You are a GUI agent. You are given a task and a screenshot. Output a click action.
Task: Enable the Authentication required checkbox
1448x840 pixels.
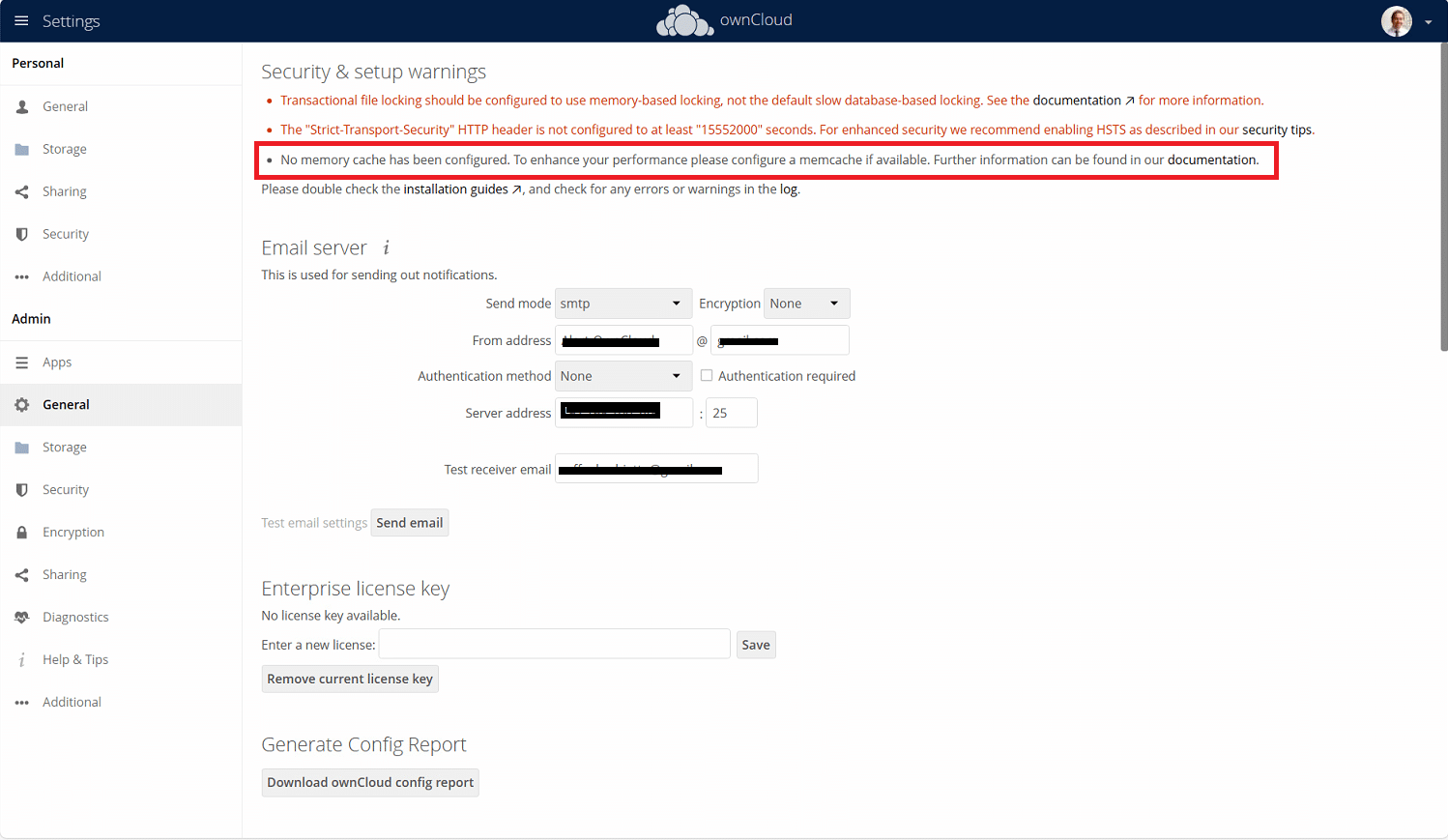click(x=707, y=375)
